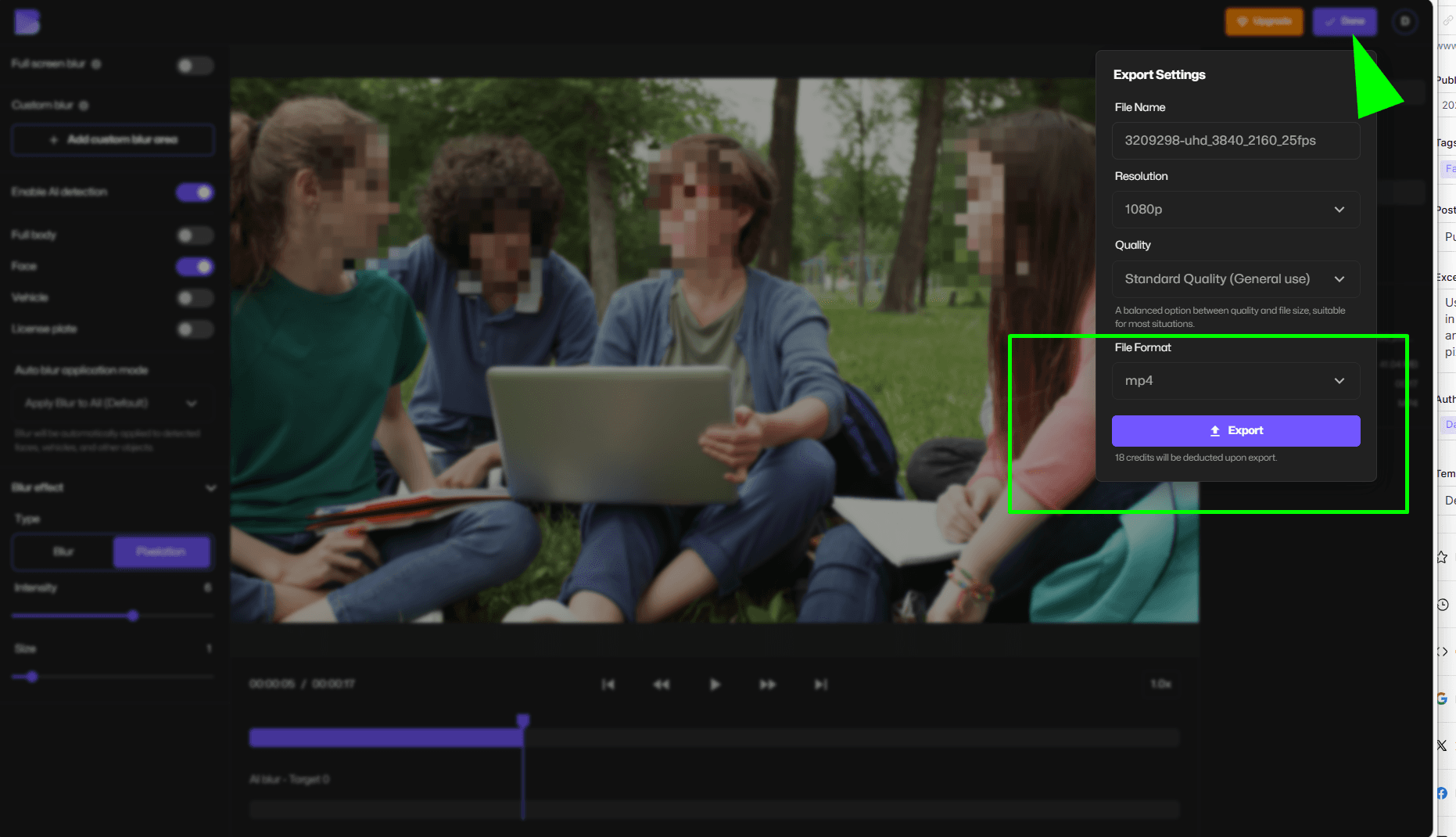The height and width of the screenshot is (837, 1456).
Task: Disable the Face blur toggle
Action: pyautogui.click(x=195, y=267)
